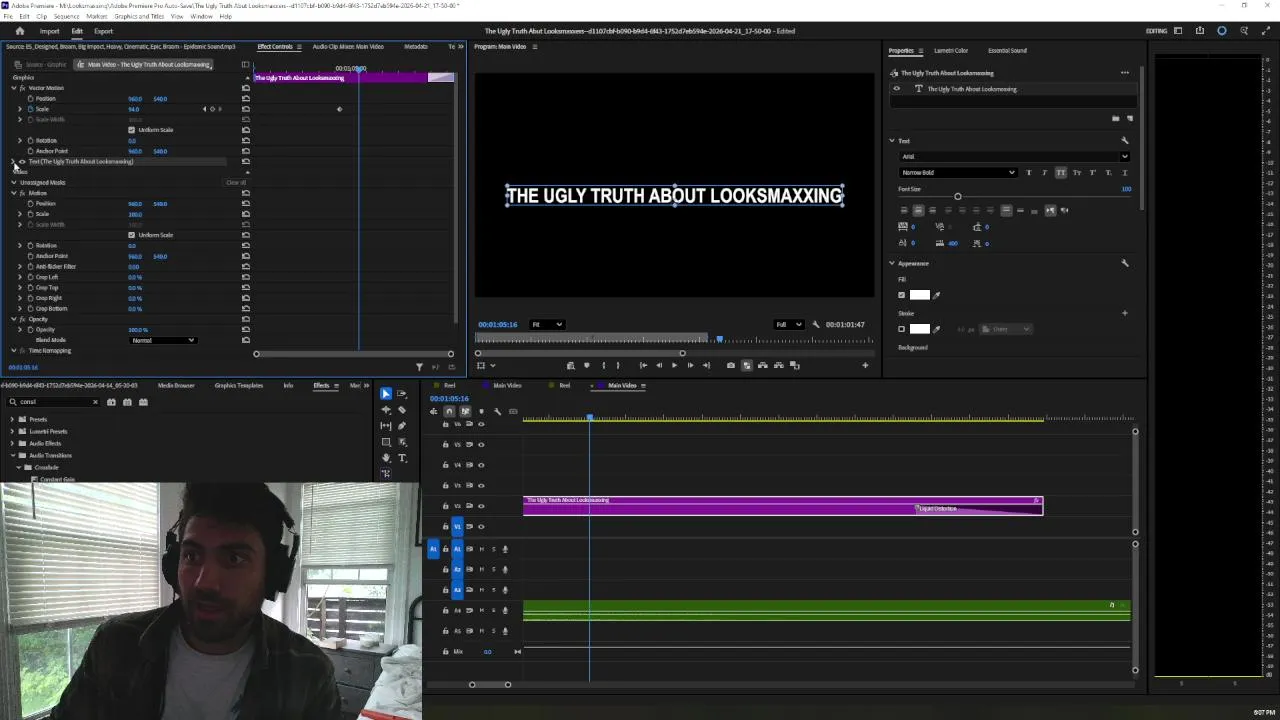
Task: Click the Faux Bold text style button
Action: 1029,173
